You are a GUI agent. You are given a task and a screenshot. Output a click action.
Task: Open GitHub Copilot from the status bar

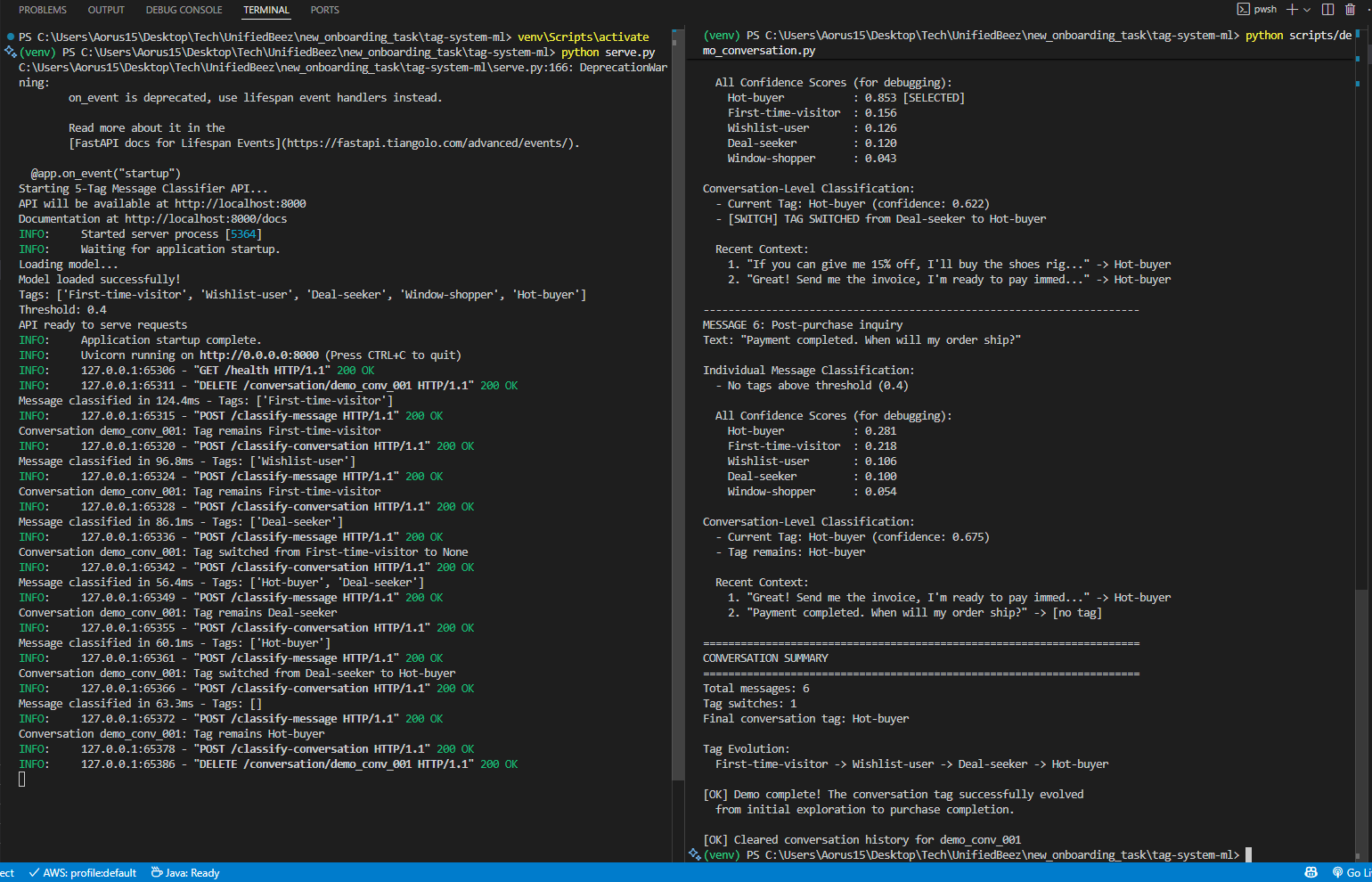click(x=1310, y=872)
